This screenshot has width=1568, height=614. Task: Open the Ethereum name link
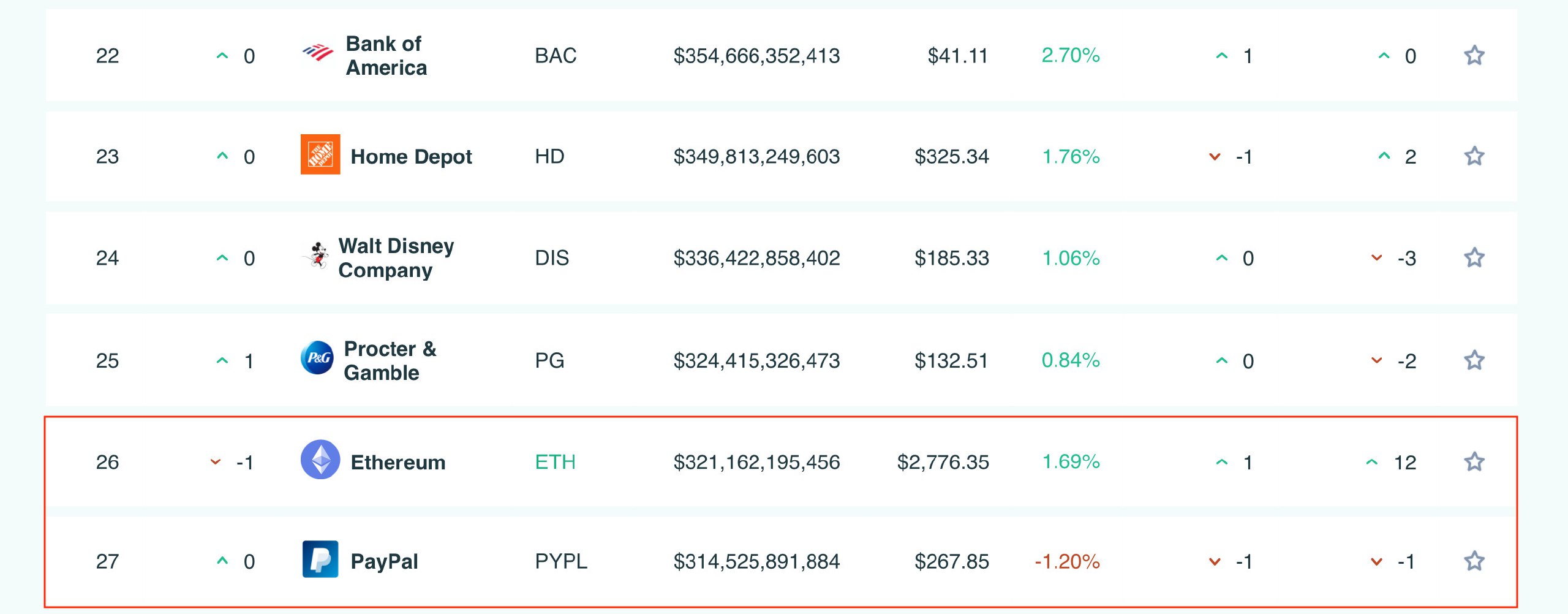click(398, 462)
